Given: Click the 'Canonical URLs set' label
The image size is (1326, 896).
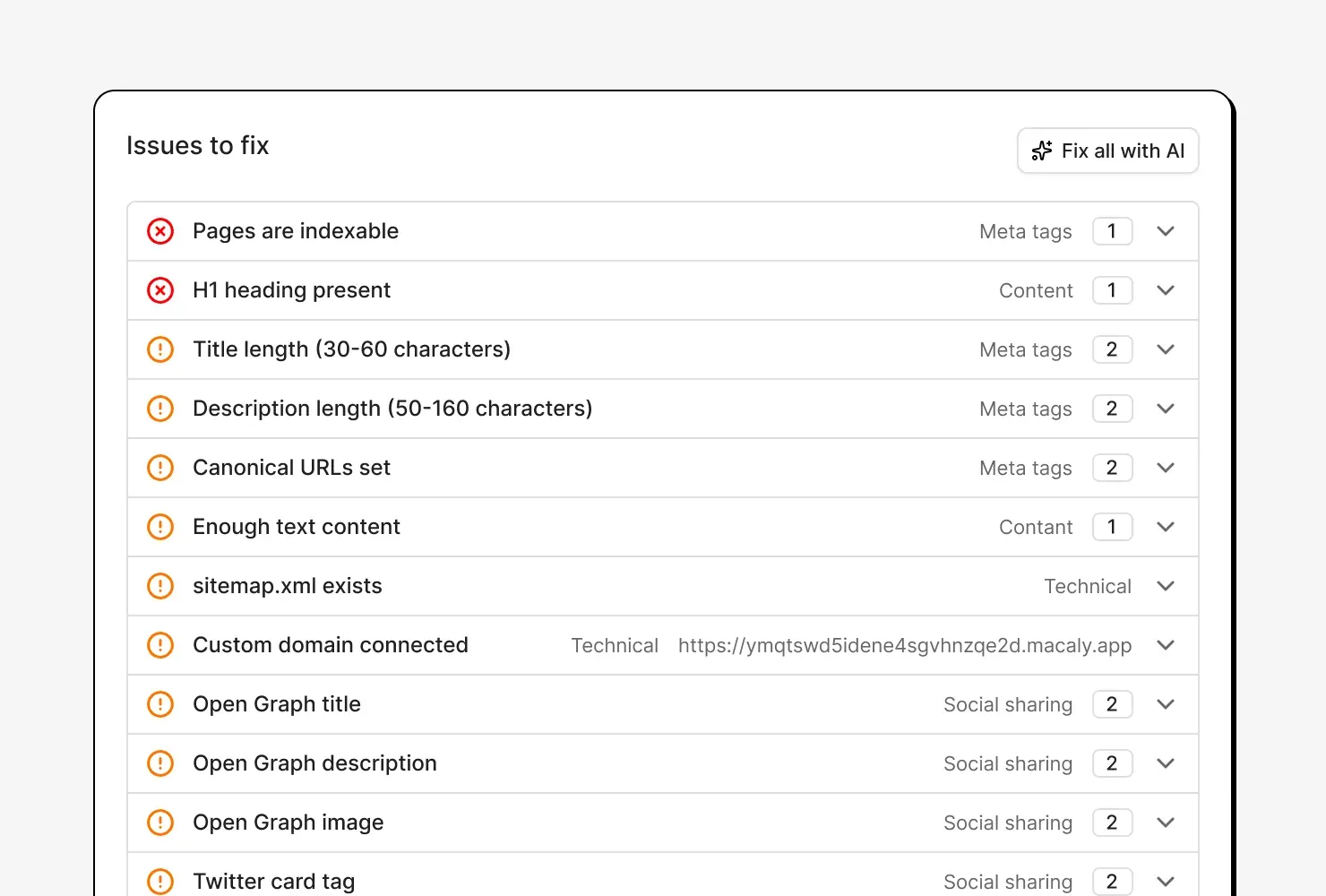Looking at the screenshot, I should point(292,468).
